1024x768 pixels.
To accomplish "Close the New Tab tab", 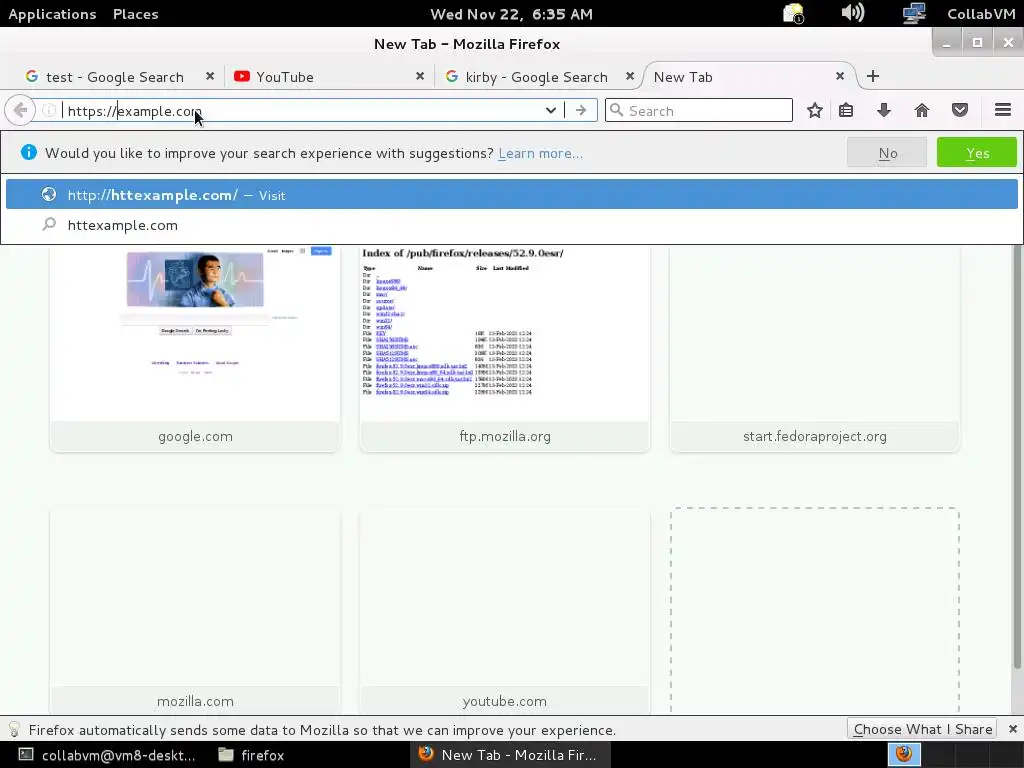I will point(840,76).
